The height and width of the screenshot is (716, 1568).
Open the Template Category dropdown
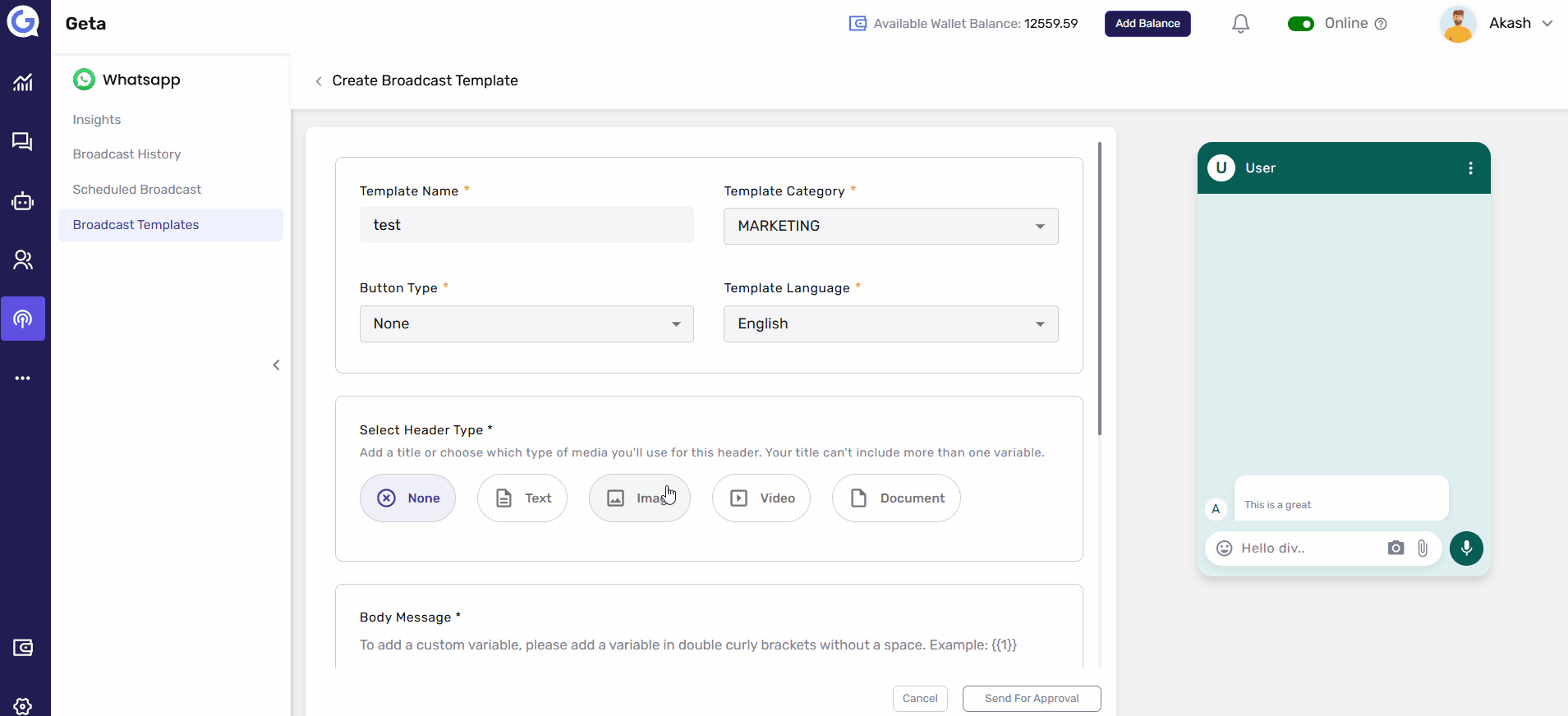tap(890, 226)
